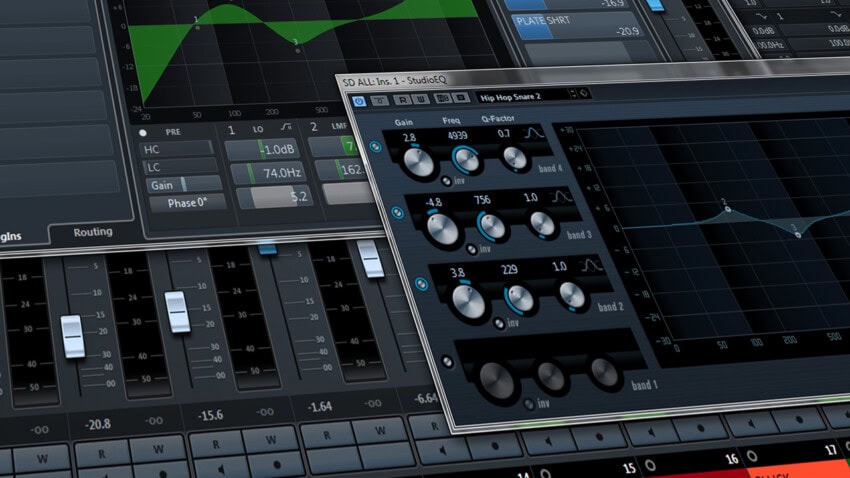Toggle StudioEQ band 3 enable button
Image resolution: width=850 pixels, height=478 pixels.
click(398, 213)
